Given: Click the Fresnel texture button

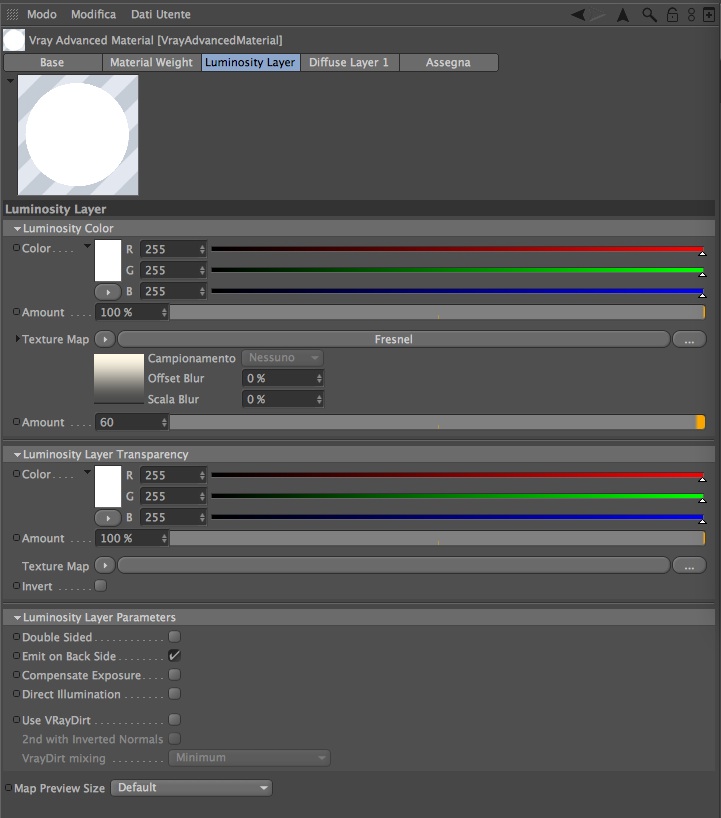Looking at the screenshot, I should click(x=394, y=339).
